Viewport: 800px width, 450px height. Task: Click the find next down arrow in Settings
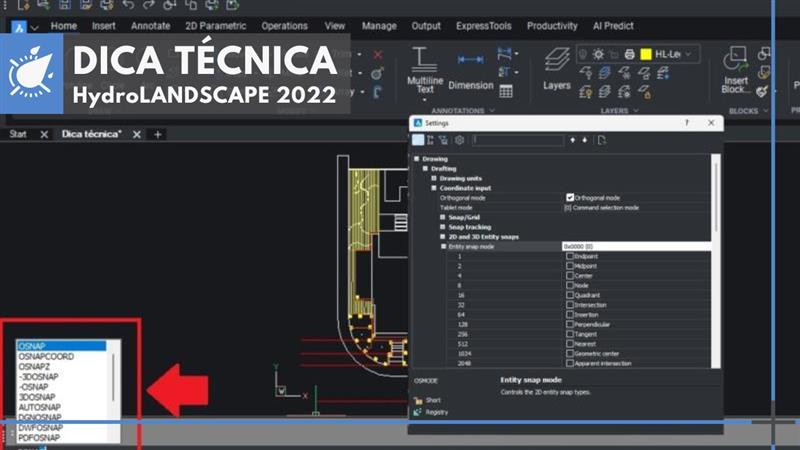pyautogui.click(x=585, y=140)
